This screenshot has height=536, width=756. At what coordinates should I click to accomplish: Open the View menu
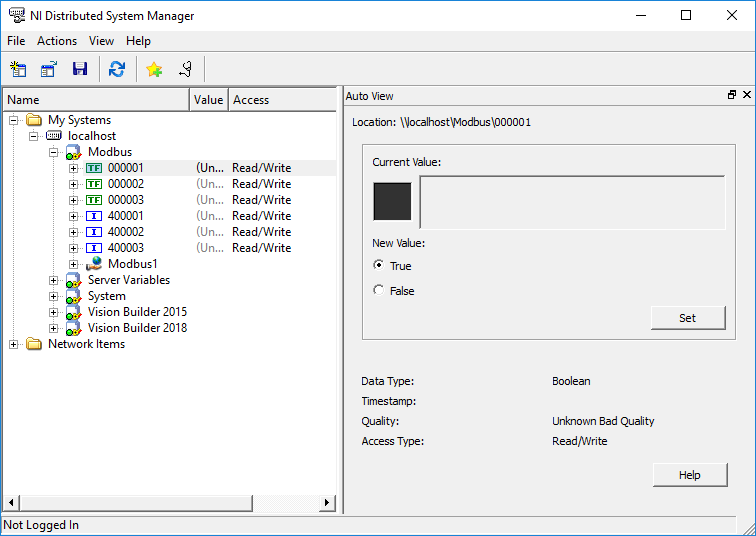(x=101, y=41)
